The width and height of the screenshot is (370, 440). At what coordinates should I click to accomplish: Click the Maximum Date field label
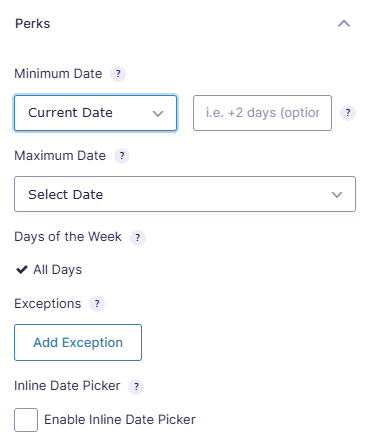[60, 156]
